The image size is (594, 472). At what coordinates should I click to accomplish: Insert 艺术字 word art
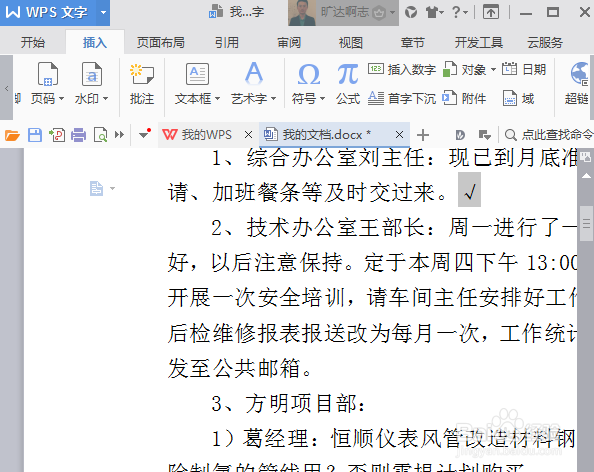pos(253,83)
